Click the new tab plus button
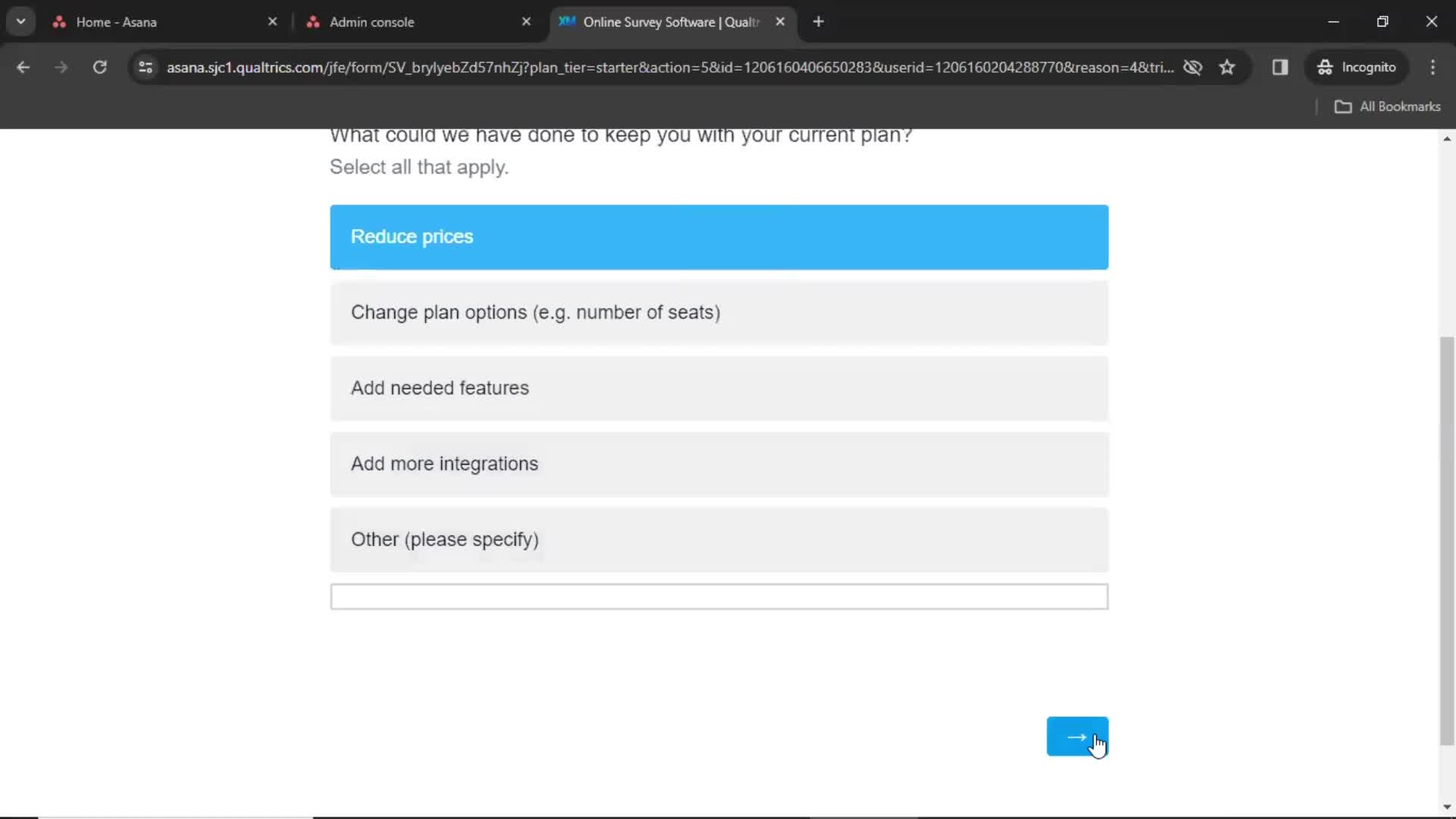Image resolution: width=1456 pixels, height=819 pixels. [818, 22]
